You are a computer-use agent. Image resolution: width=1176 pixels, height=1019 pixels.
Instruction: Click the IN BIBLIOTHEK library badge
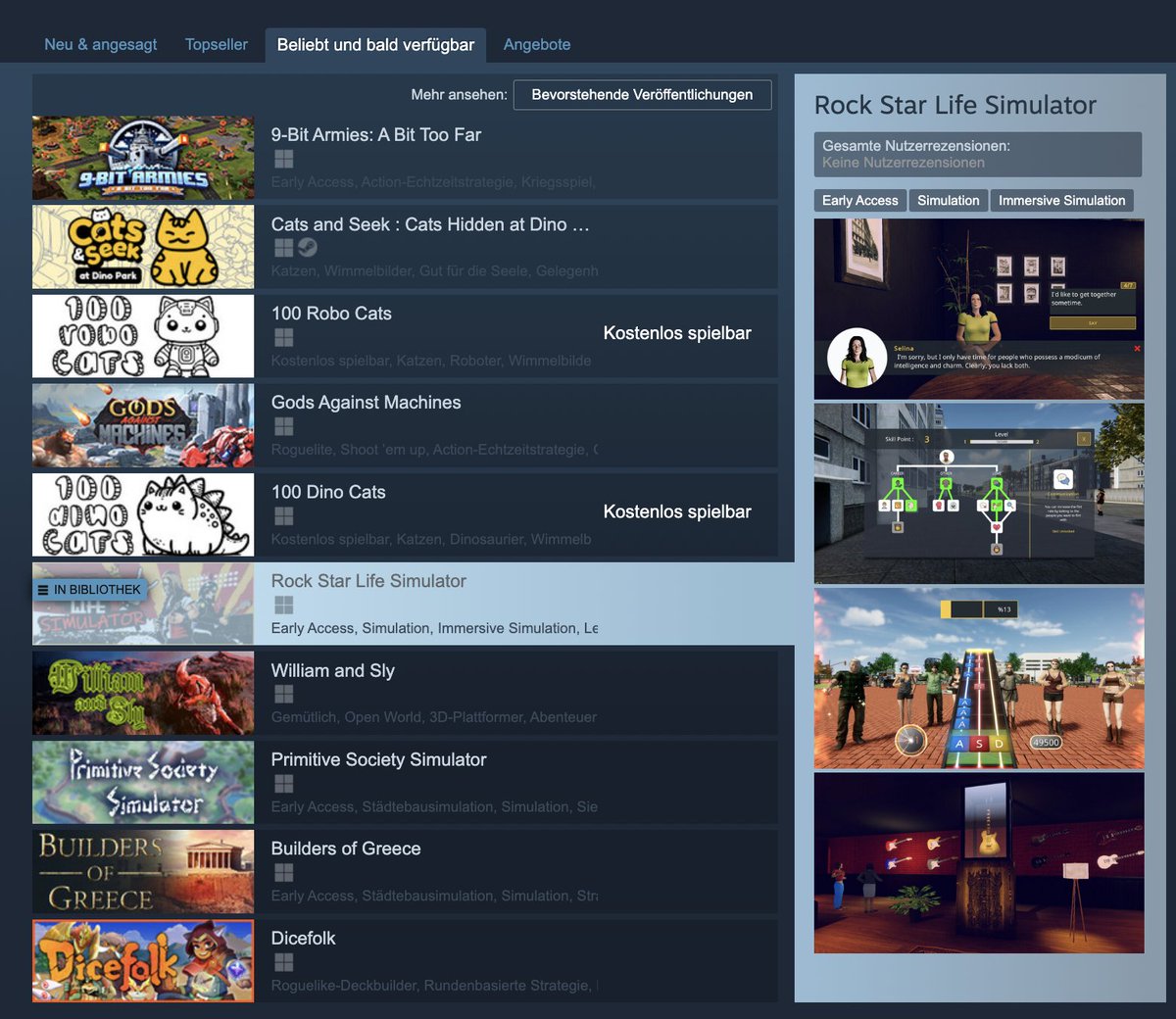[89, 590]
